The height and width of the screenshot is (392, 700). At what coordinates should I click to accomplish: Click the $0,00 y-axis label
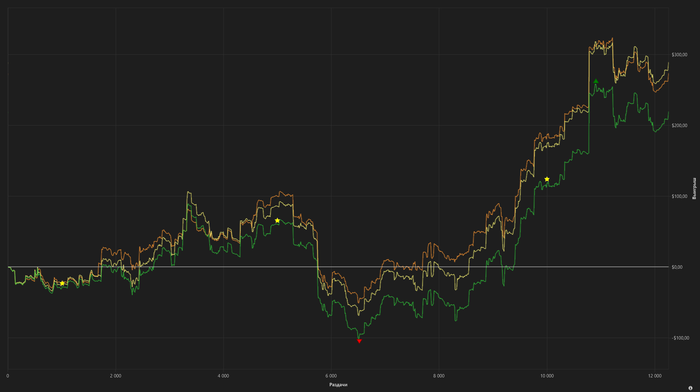677,267
